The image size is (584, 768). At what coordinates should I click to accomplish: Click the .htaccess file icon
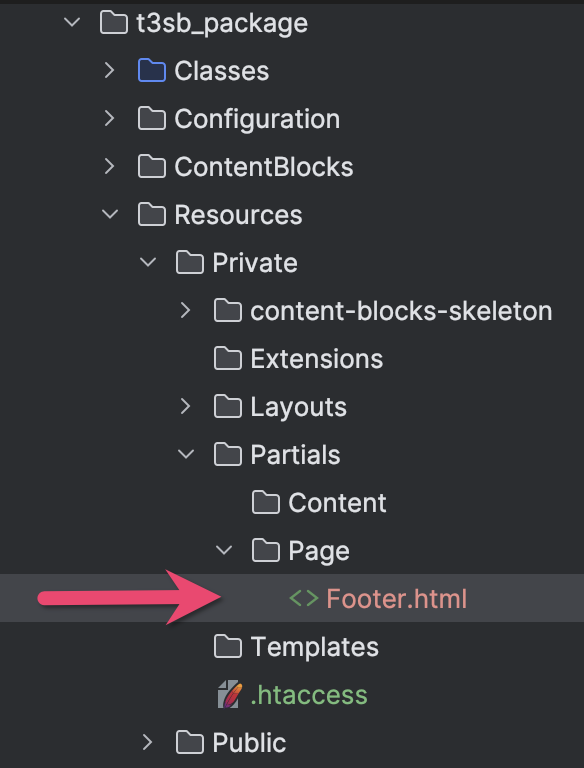[230, 694]
